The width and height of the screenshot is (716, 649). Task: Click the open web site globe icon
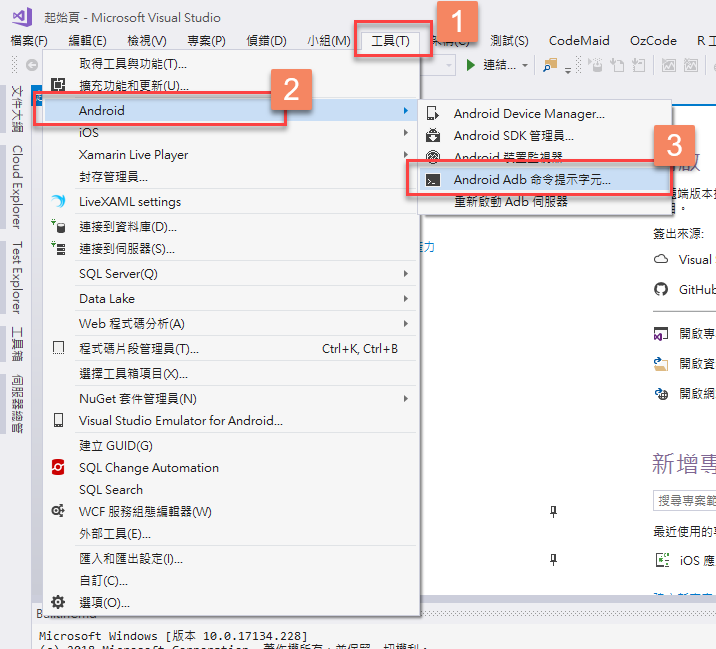pyautogui.click(x=661, y=394)
